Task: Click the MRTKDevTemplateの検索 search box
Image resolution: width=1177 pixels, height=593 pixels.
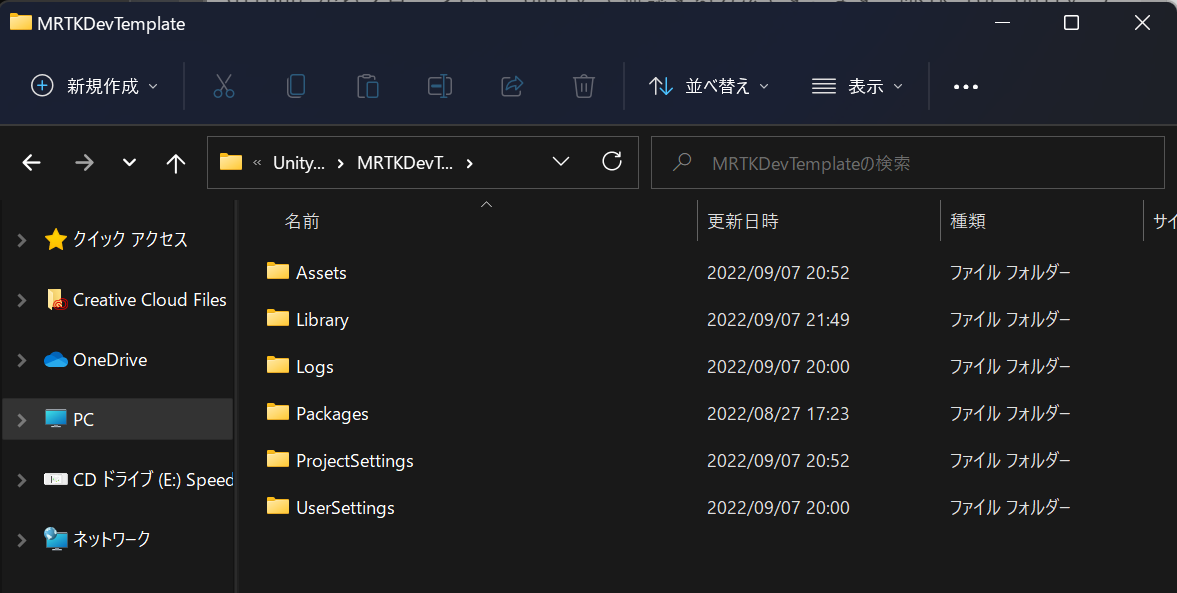Action: point(908,162)
